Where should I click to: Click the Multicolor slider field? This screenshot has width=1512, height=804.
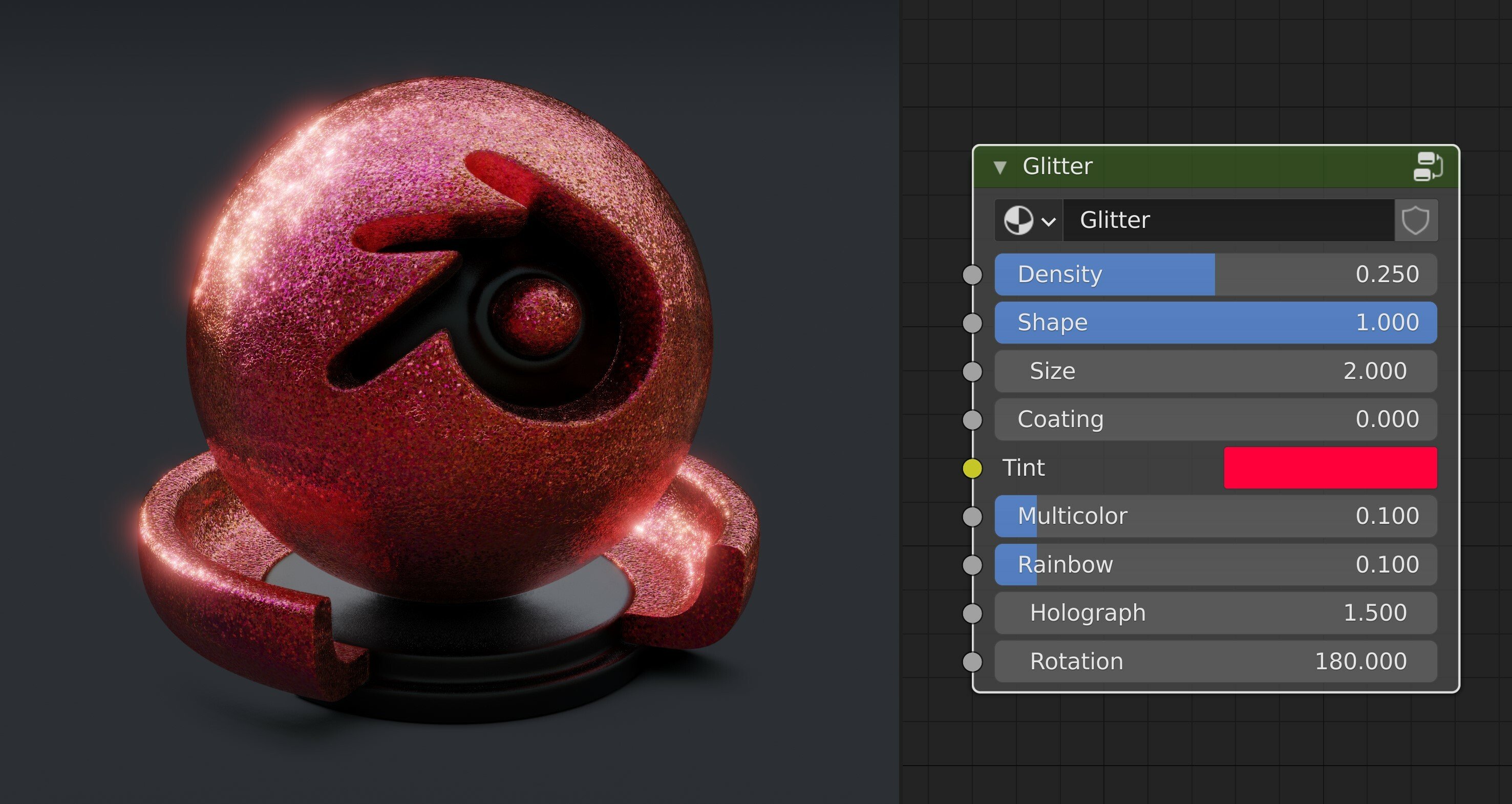click(x=1215, y=516)
